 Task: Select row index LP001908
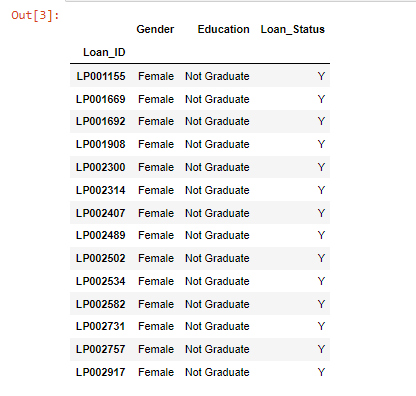[101, 144]
